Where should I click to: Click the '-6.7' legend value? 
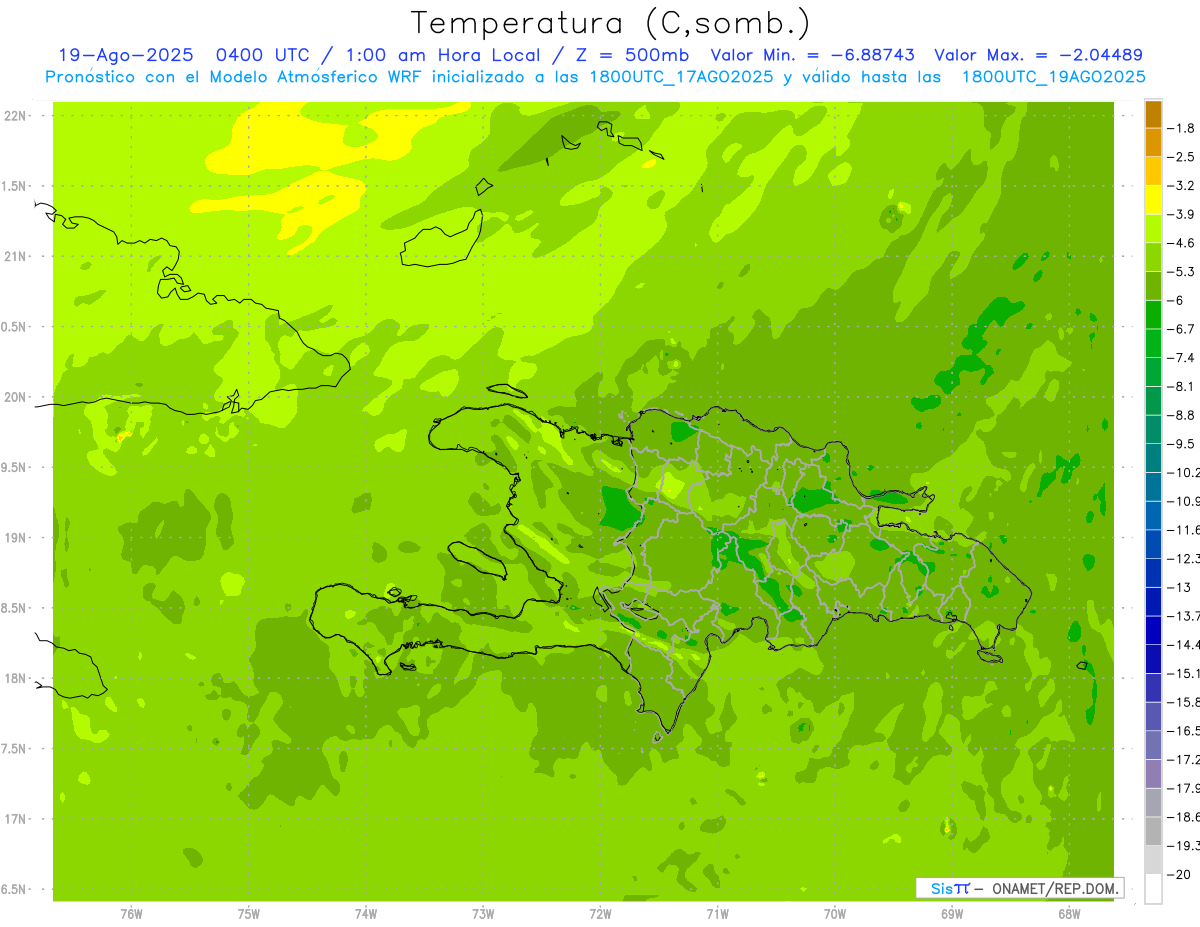pos(1180,329)
